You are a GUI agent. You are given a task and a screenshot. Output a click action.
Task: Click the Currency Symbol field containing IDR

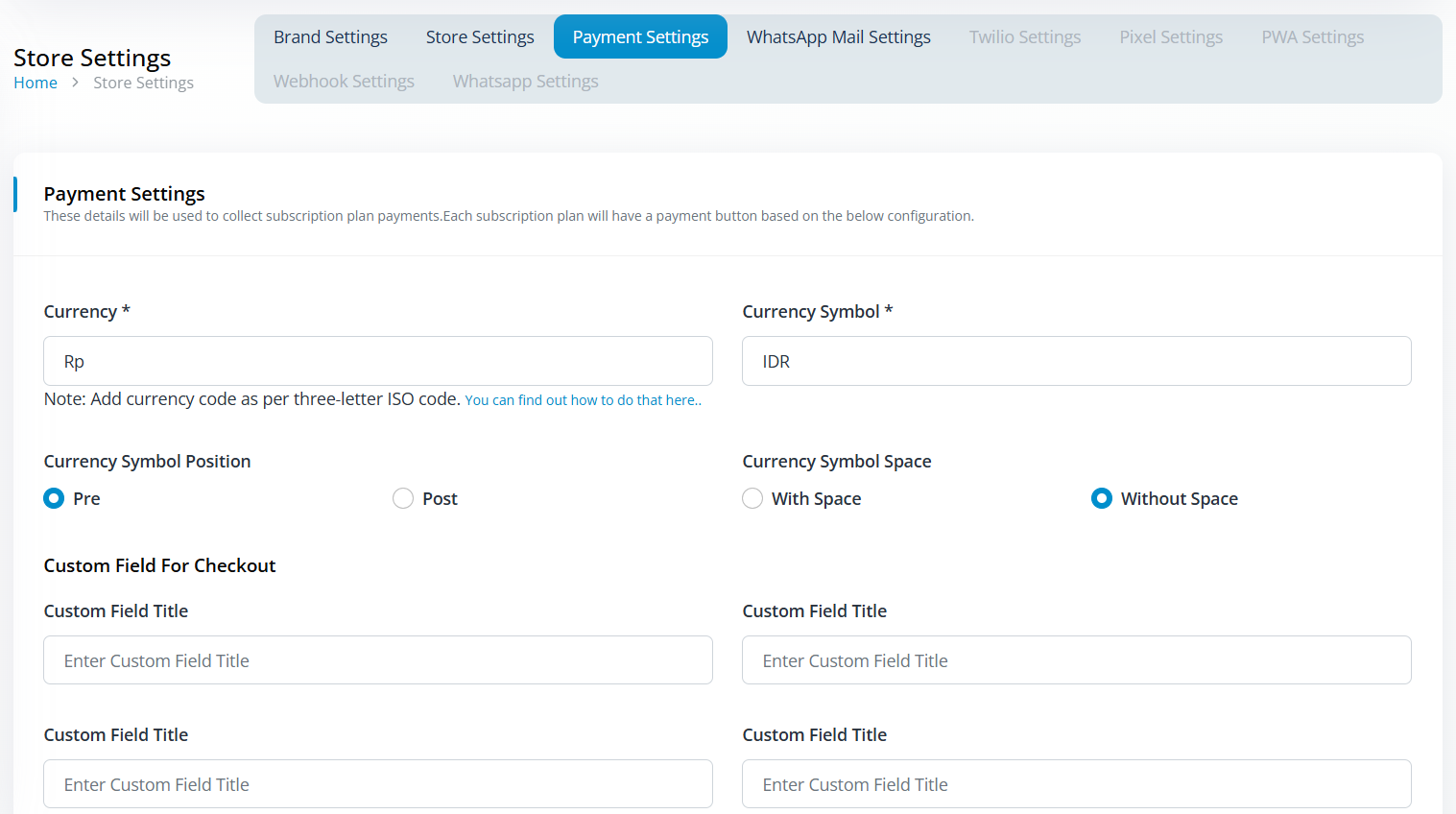coord(1077,361)
